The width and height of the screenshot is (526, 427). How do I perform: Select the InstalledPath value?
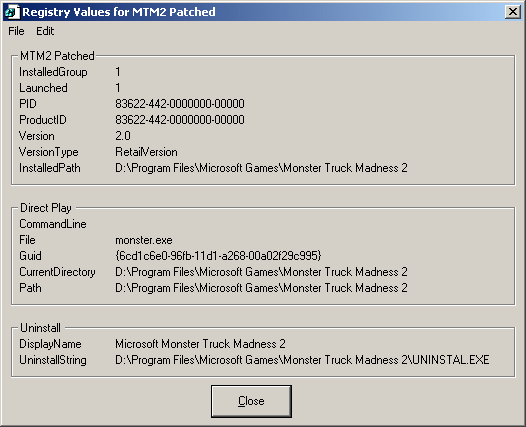pos(261,168)
